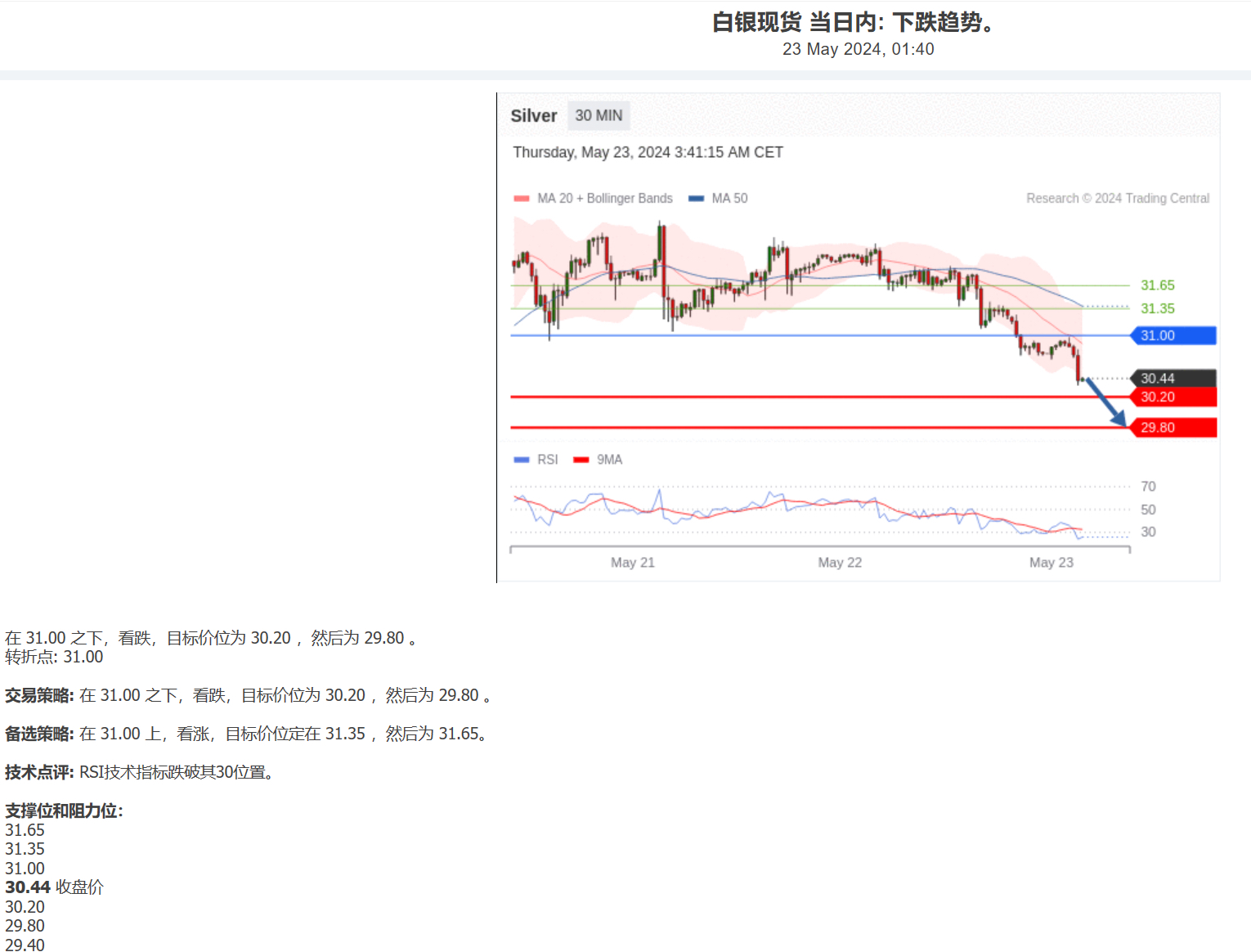This screenshot has width=1251, height=952.
Task: Toggle the MA 50 line visibility
Action: [728, 198]
